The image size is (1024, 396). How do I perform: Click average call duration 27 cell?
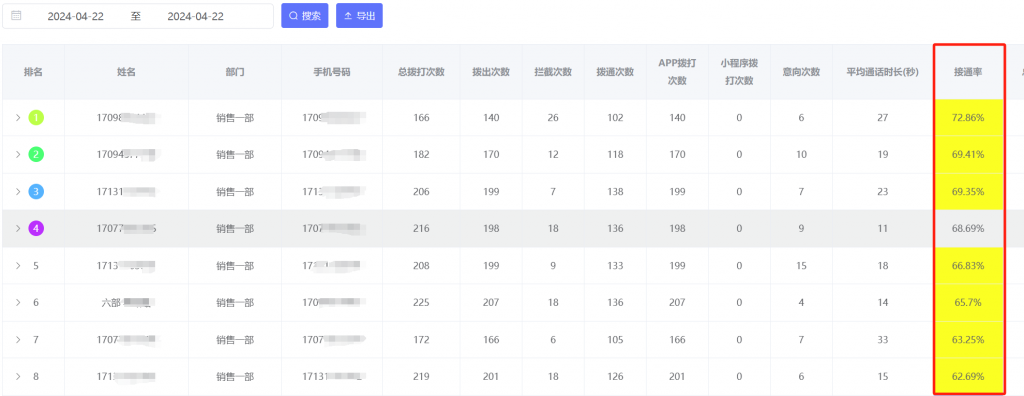pos(883,118)
